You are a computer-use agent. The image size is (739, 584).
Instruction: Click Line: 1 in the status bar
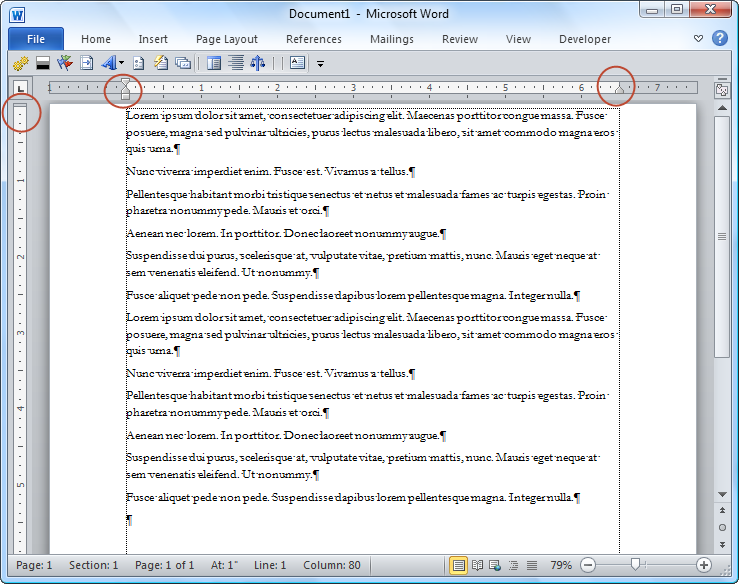pos(270,565)
